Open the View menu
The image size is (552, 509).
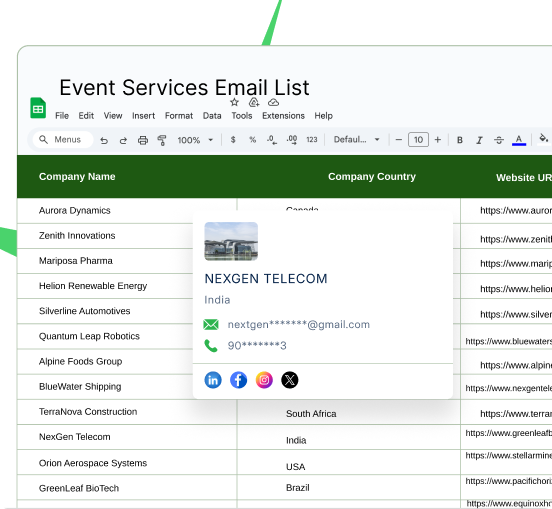[113, 116]
